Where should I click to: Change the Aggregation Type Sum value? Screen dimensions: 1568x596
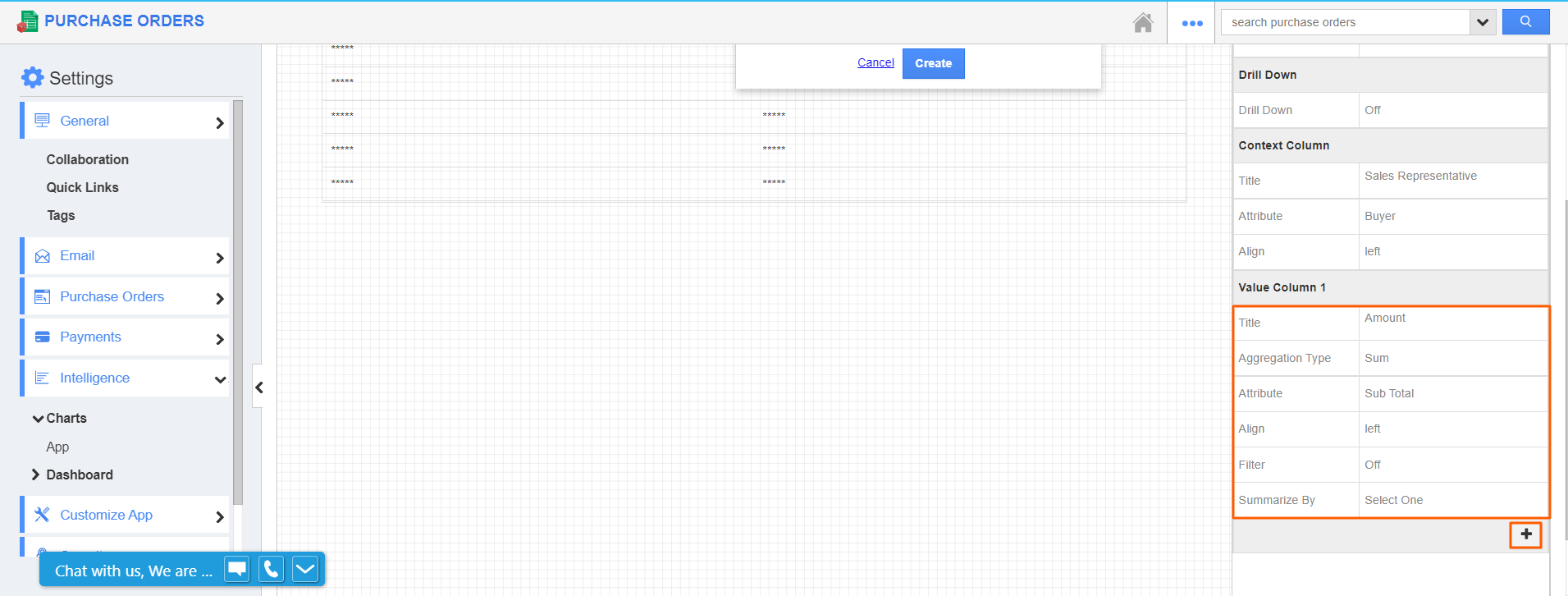[x=1453, y=358]
